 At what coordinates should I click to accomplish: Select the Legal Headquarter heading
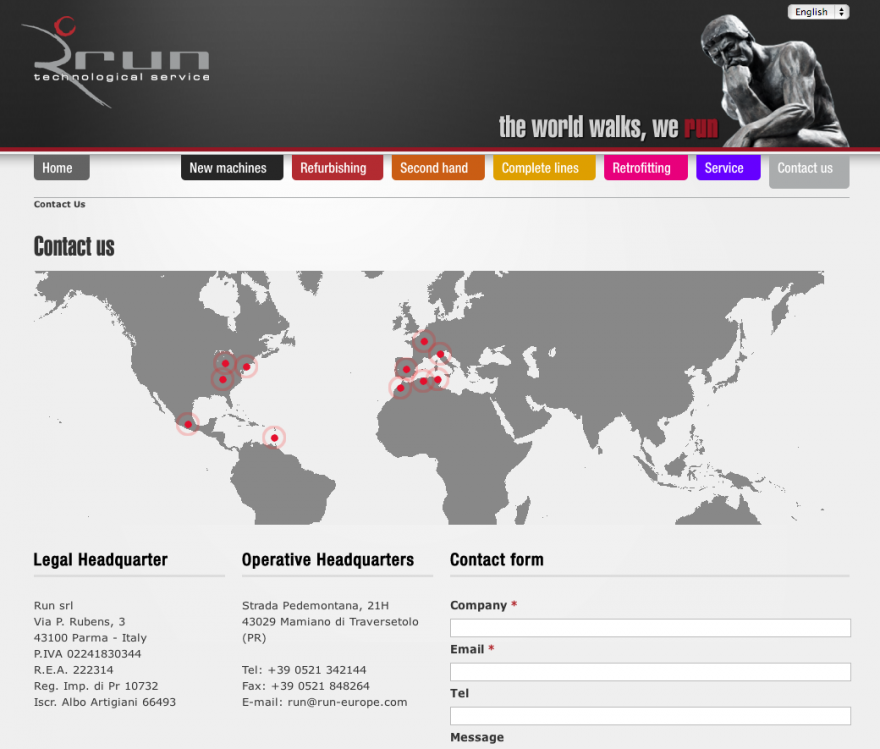click(100, 559)
